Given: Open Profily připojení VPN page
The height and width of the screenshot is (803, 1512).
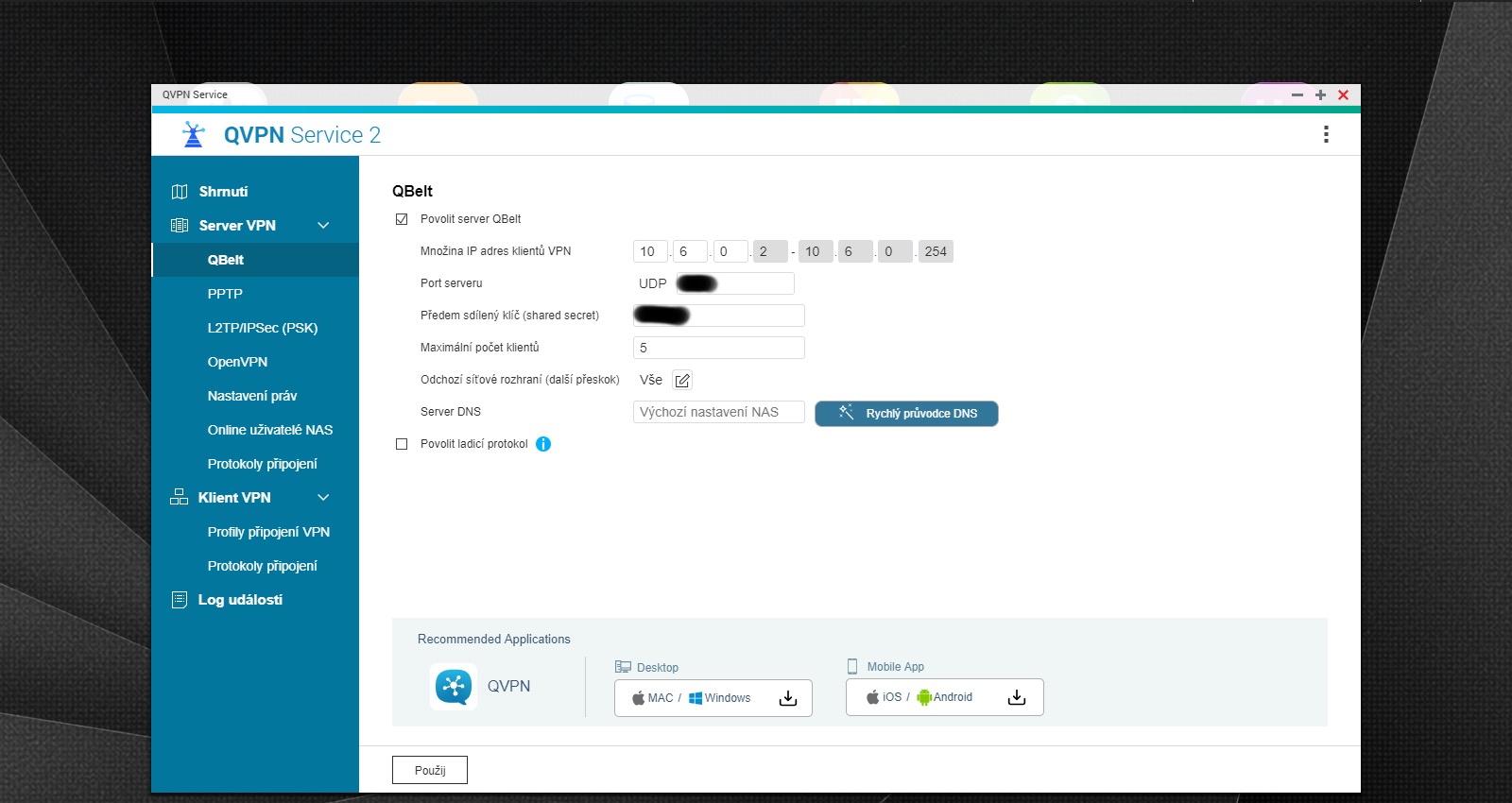Looking at the screenshot, I should [x=268, y=532].
